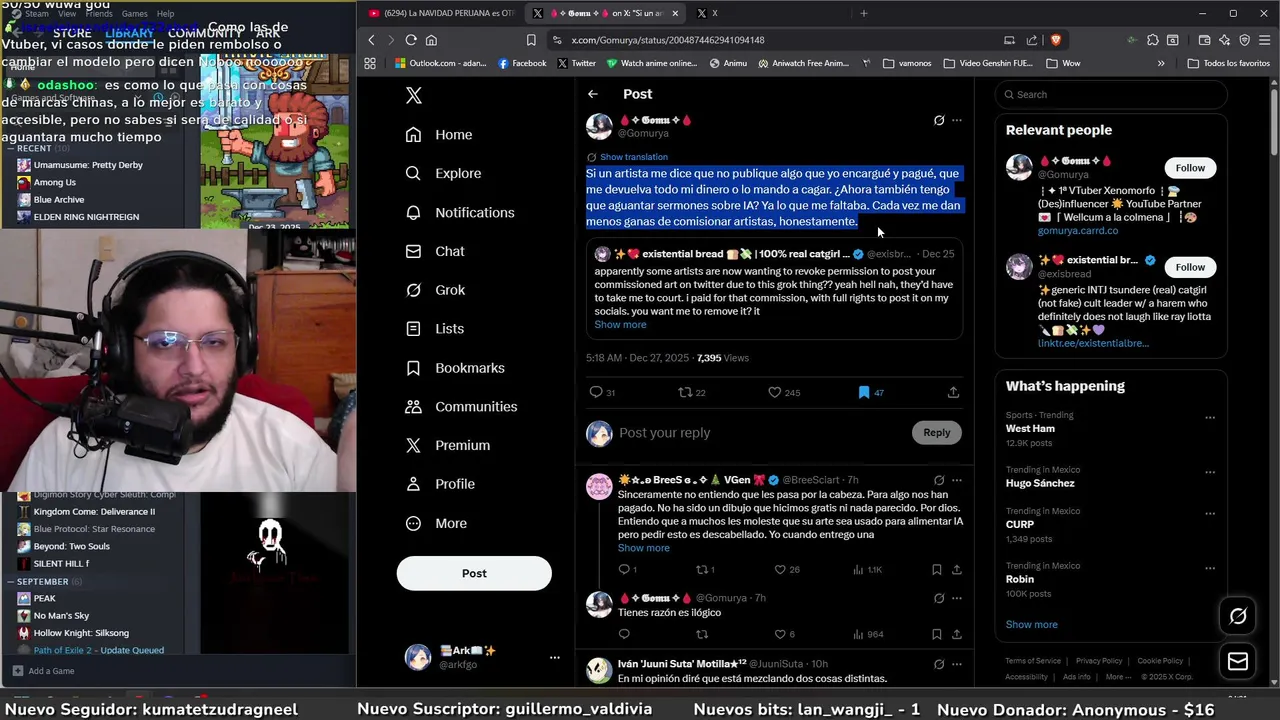Bookmark Gomurya's 'Tienes razón' reply
1280x720 pixels.
tap(936, 634)
